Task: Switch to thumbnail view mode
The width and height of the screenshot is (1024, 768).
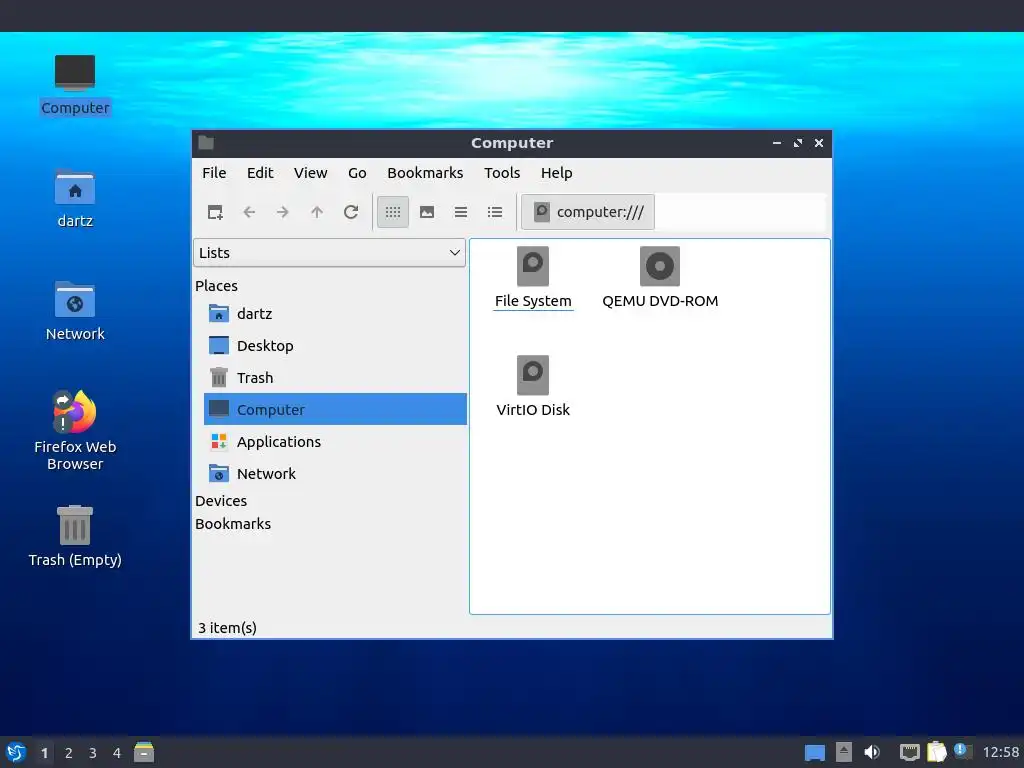Action: [427, 212]
